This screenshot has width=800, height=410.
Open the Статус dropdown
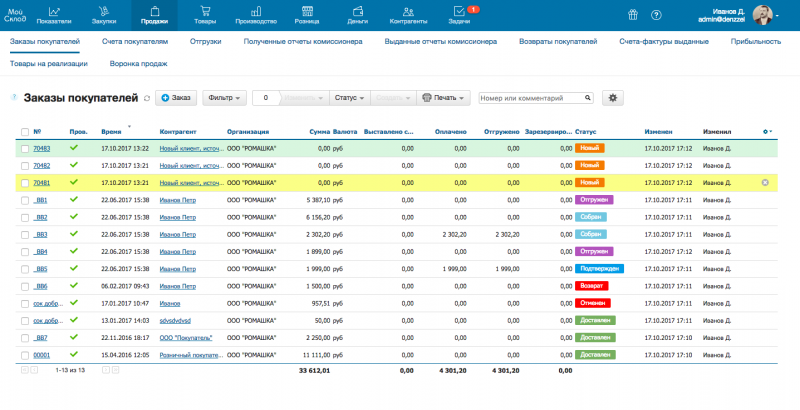[x=349, y=98]
